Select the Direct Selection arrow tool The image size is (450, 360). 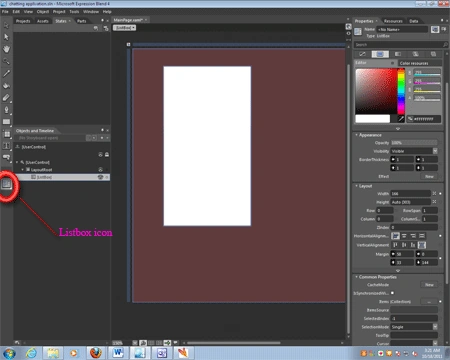click(x=6, y=37)
